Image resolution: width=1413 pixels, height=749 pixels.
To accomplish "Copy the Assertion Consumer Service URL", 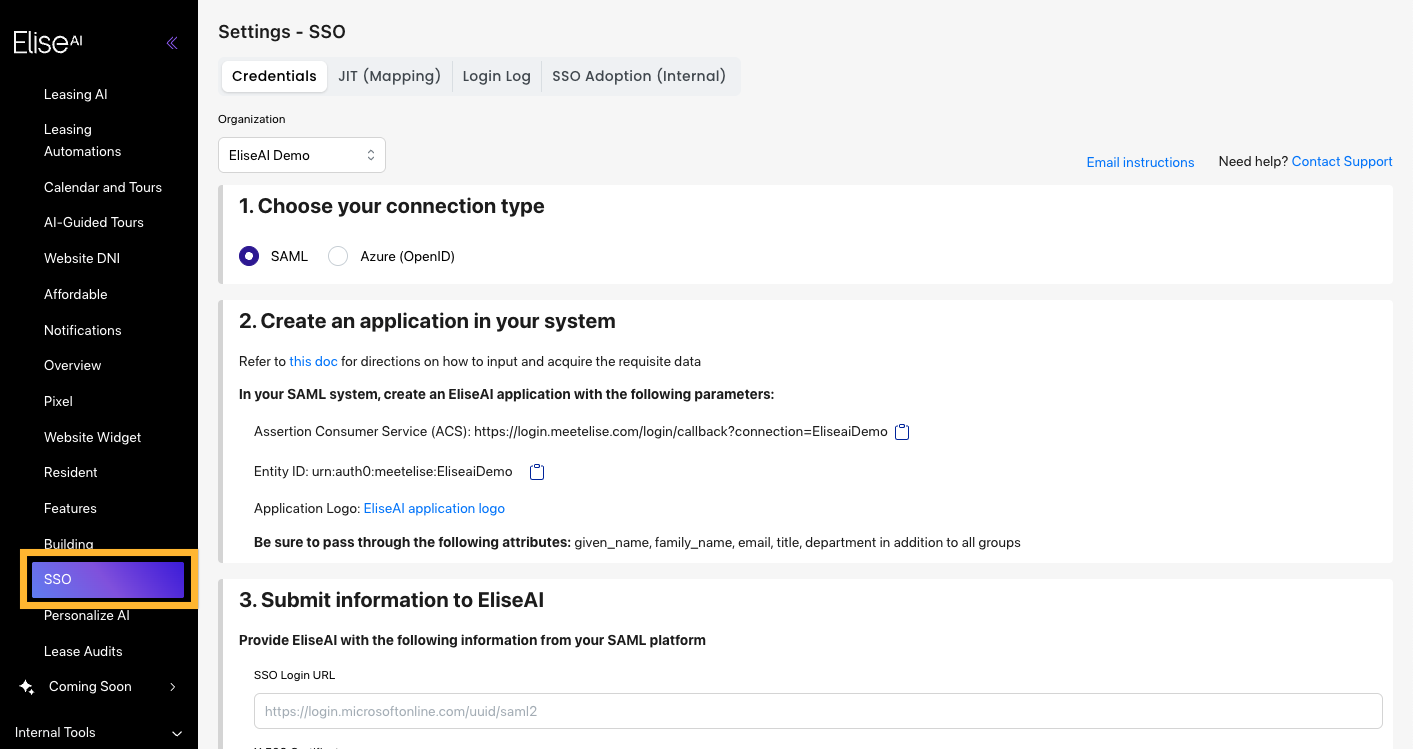I will [x=901, y=431].
